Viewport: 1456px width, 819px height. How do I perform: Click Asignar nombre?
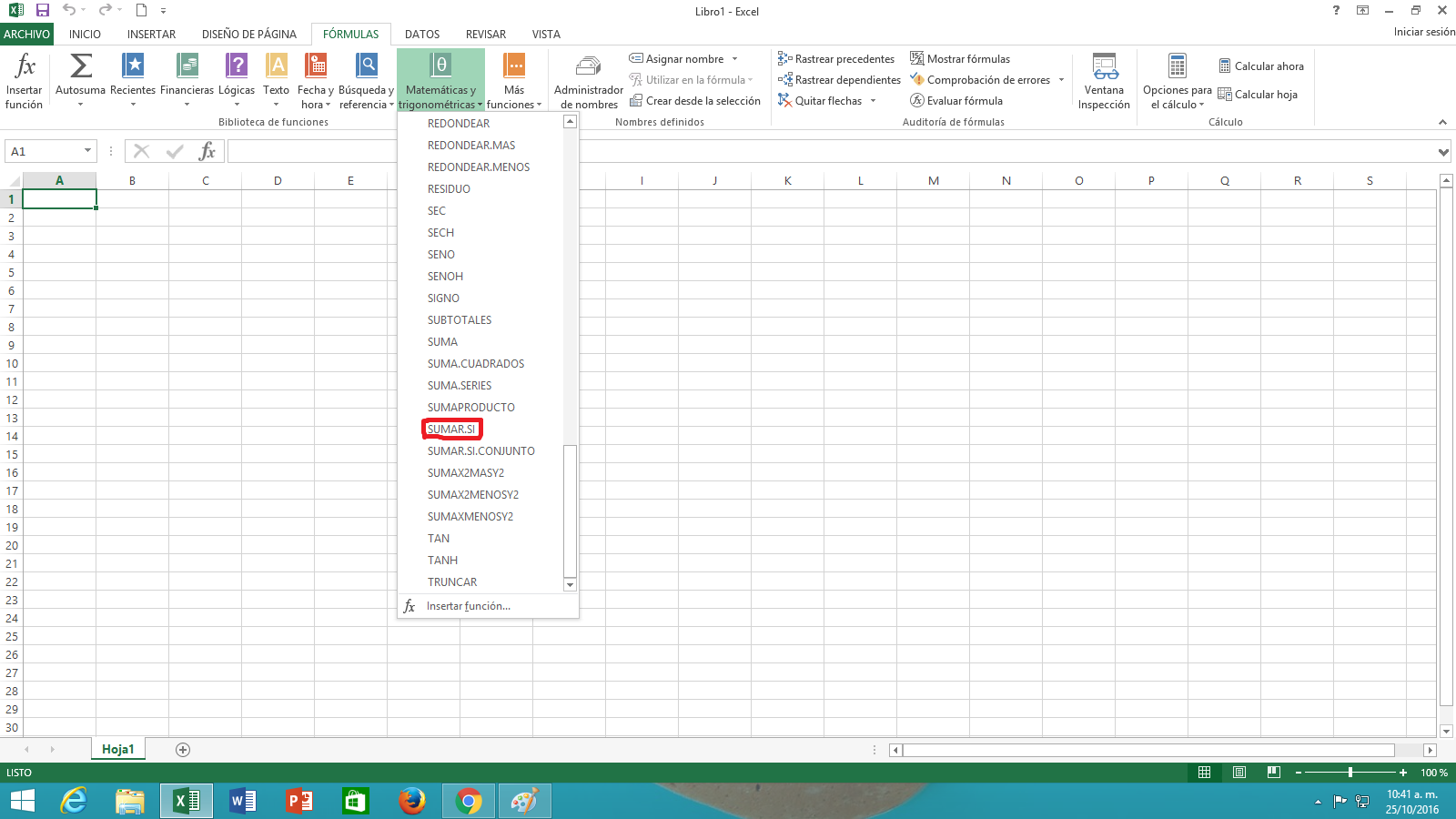click(676, 59)
